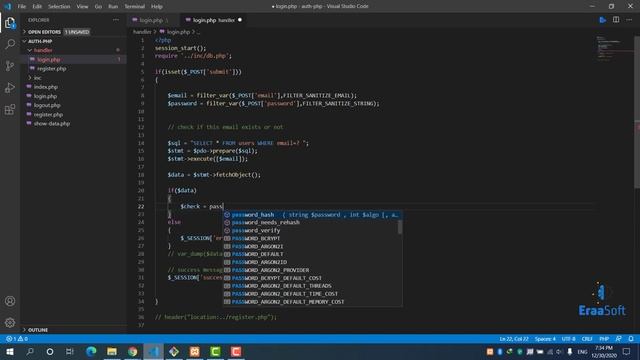Click the notifications bell in status bar
The height and width of the screenshot is (360, 640).
point(631,339)
